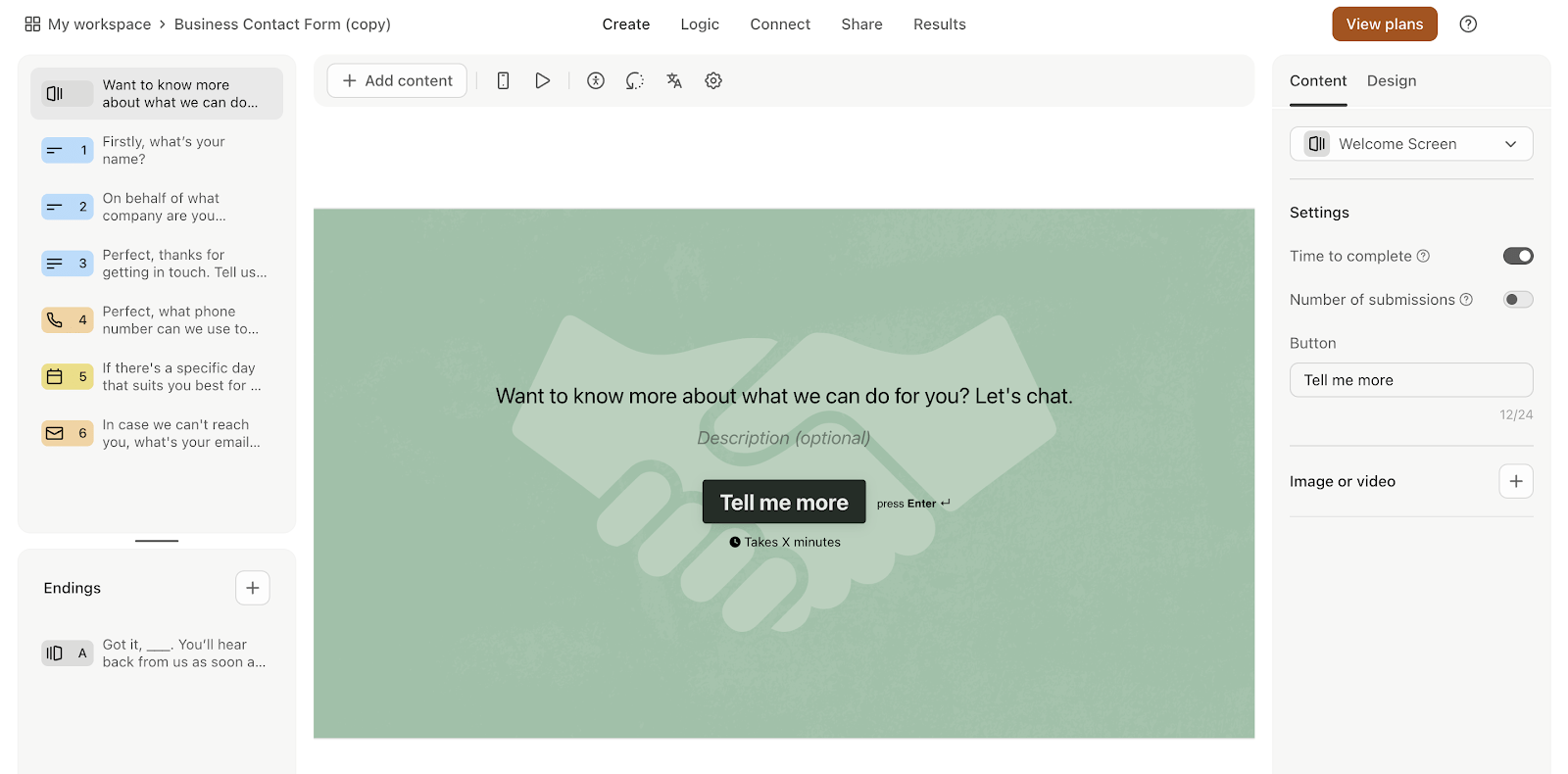The image size is (1568, 774).
Task: Click the AI refresh assistant icon
Action: 635,80
